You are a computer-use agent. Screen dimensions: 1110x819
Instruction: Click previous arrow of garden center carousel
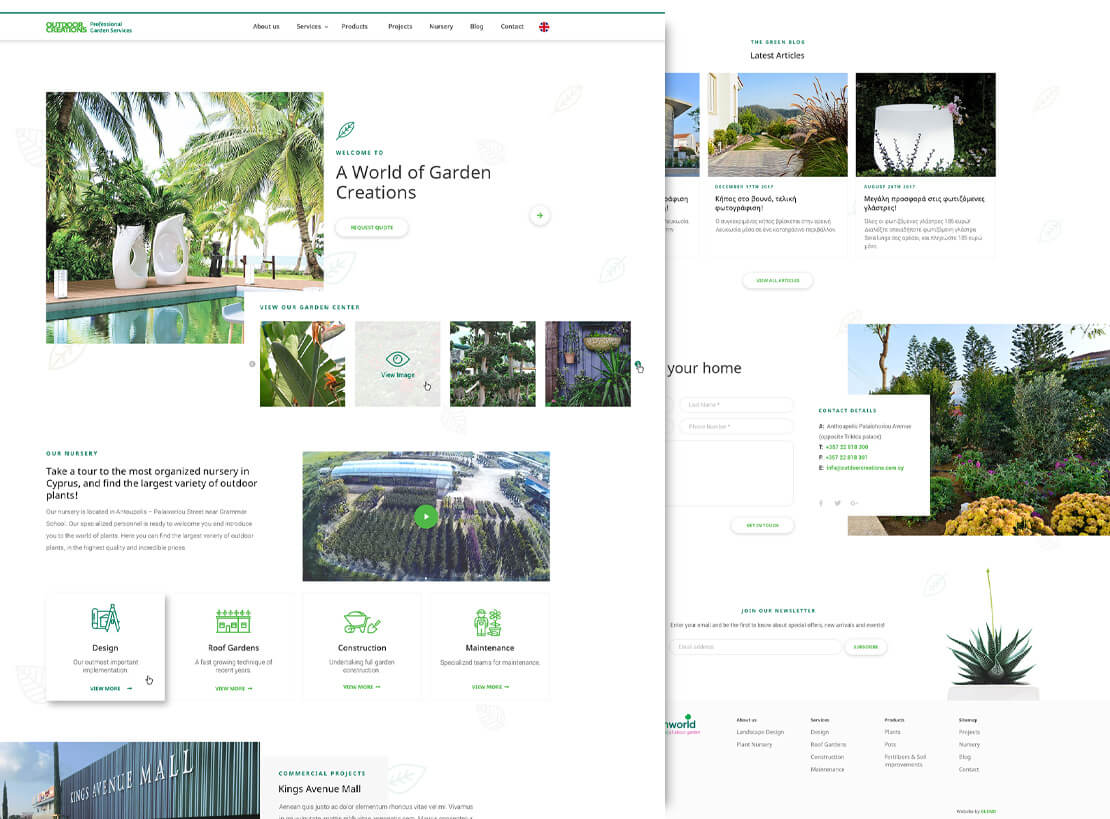click(252, 364)
